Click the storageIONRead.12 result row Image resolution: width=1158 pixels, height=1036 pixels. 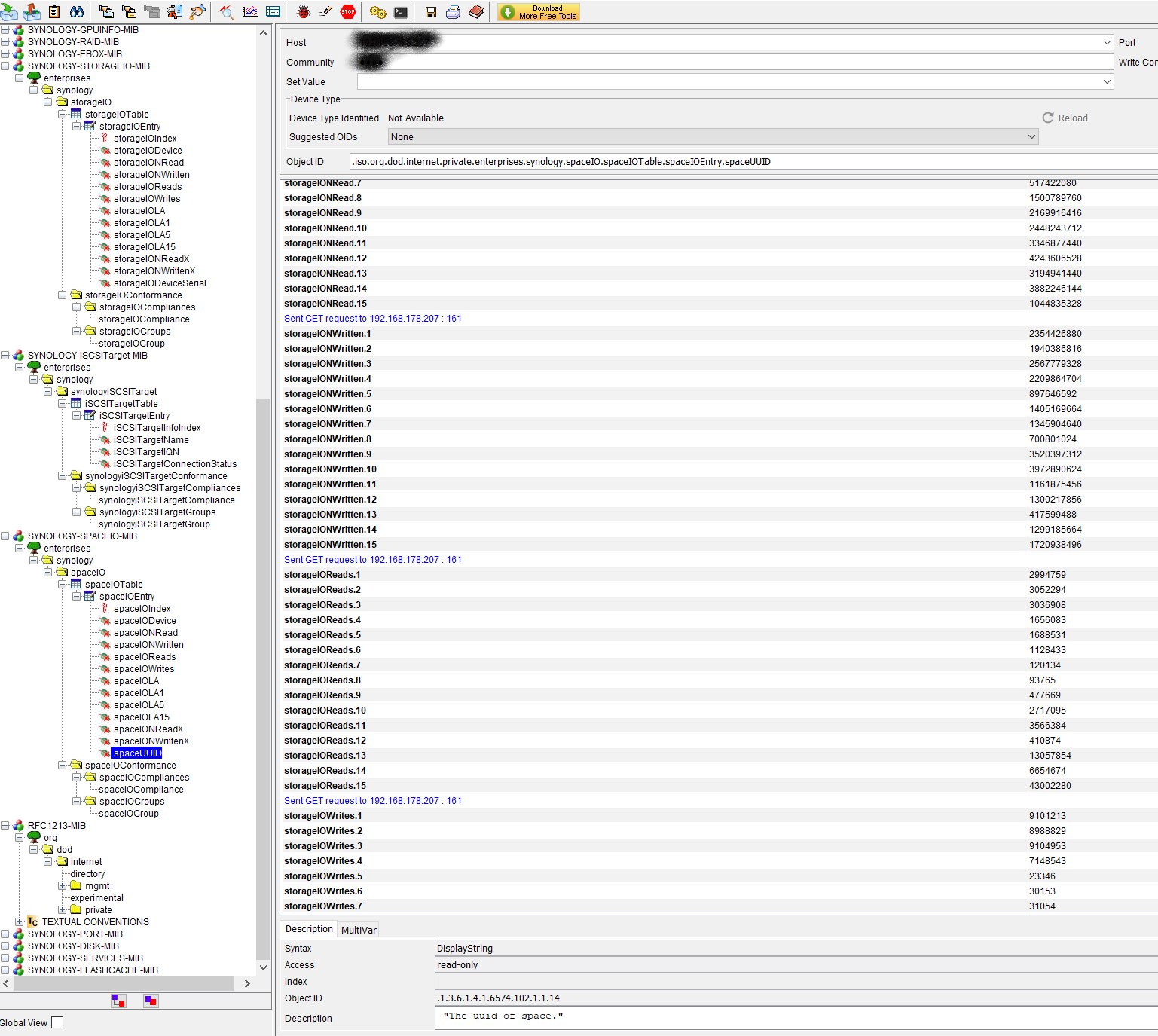(x=719, y=258)
